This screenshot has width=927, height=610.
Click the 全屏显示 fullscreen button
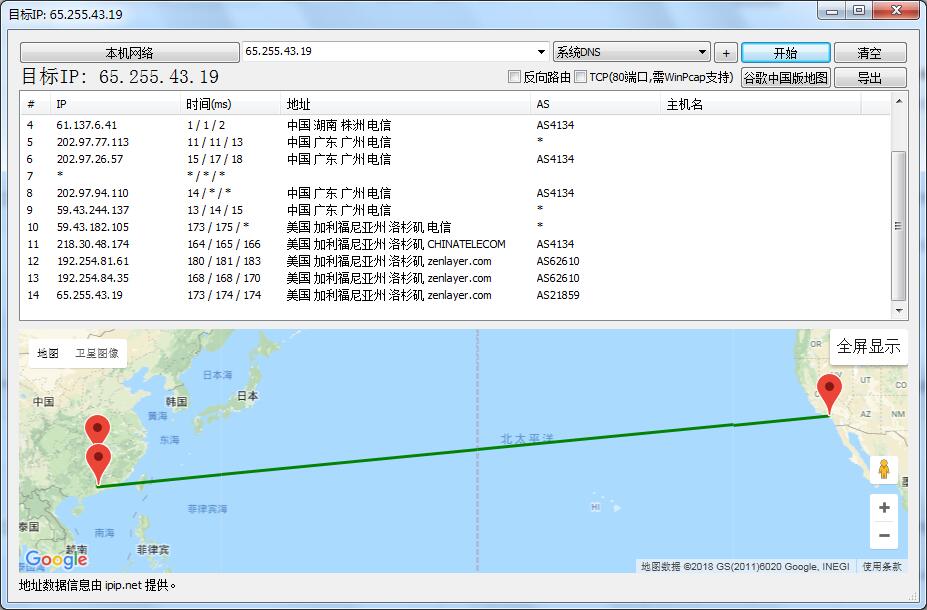coord(868,347)
